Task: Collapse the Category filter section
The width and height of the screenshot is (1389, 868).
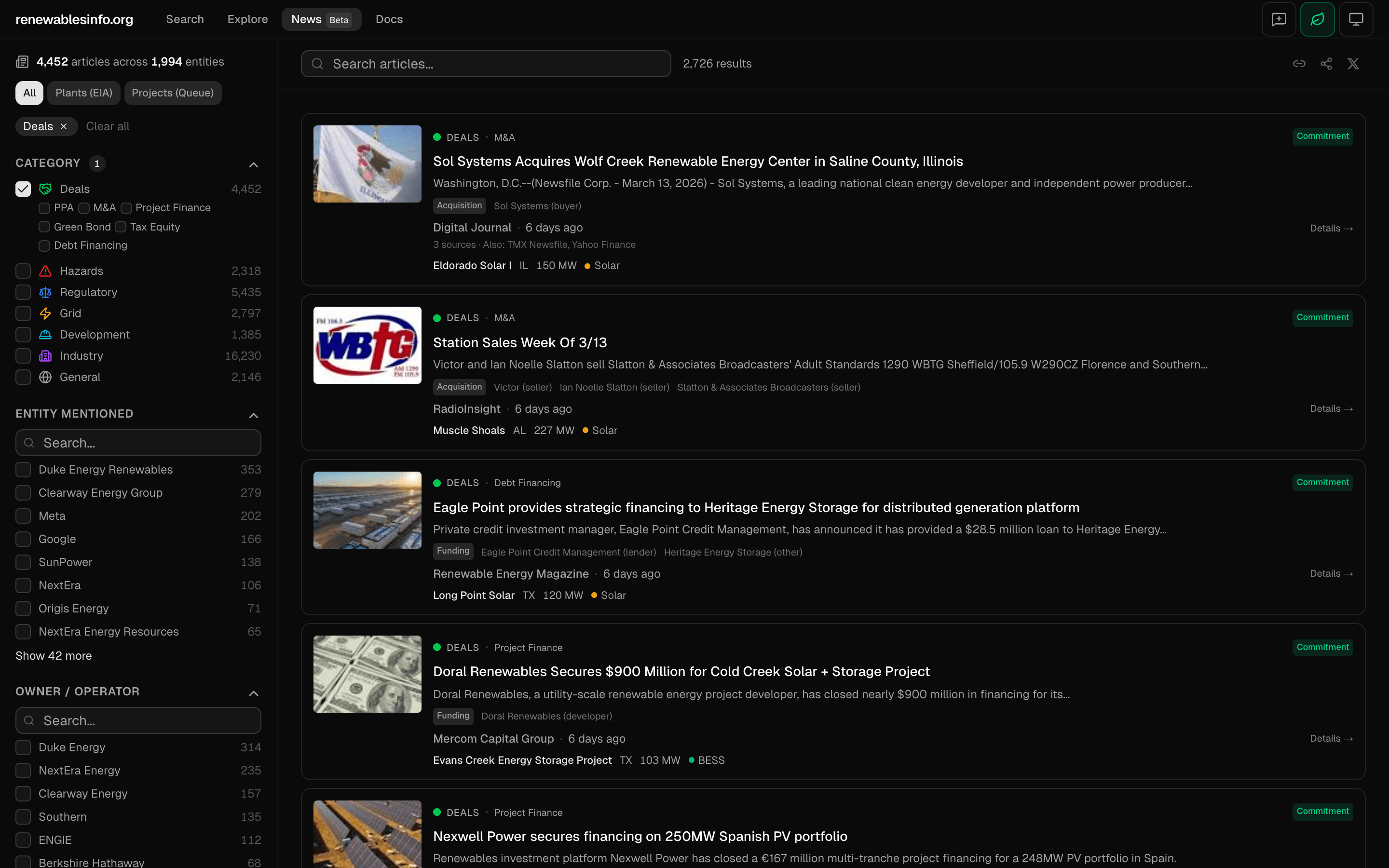Action: (x=254, y=165)
